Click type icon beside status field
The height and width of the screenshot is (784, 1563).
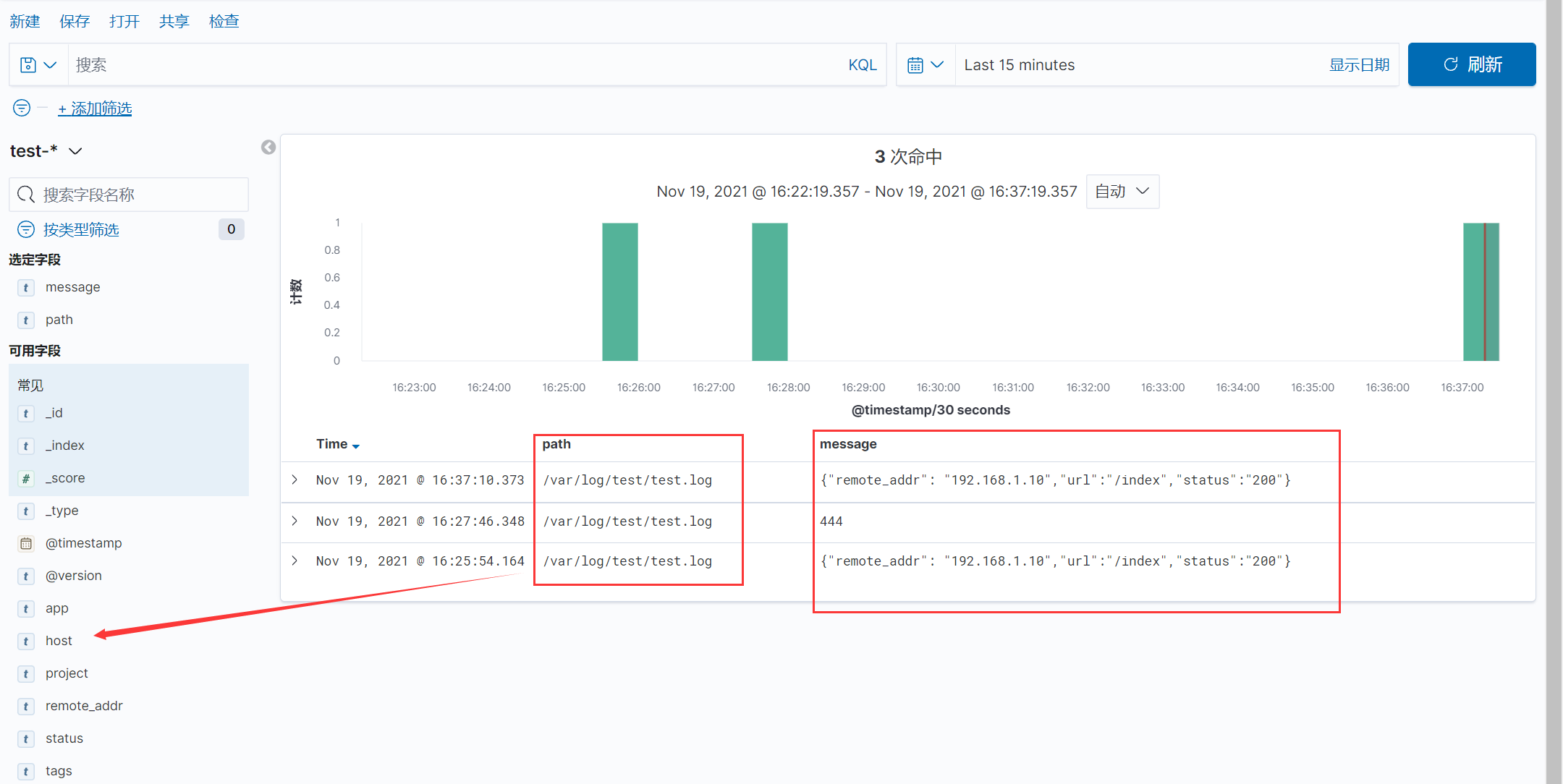pos(26,739)
